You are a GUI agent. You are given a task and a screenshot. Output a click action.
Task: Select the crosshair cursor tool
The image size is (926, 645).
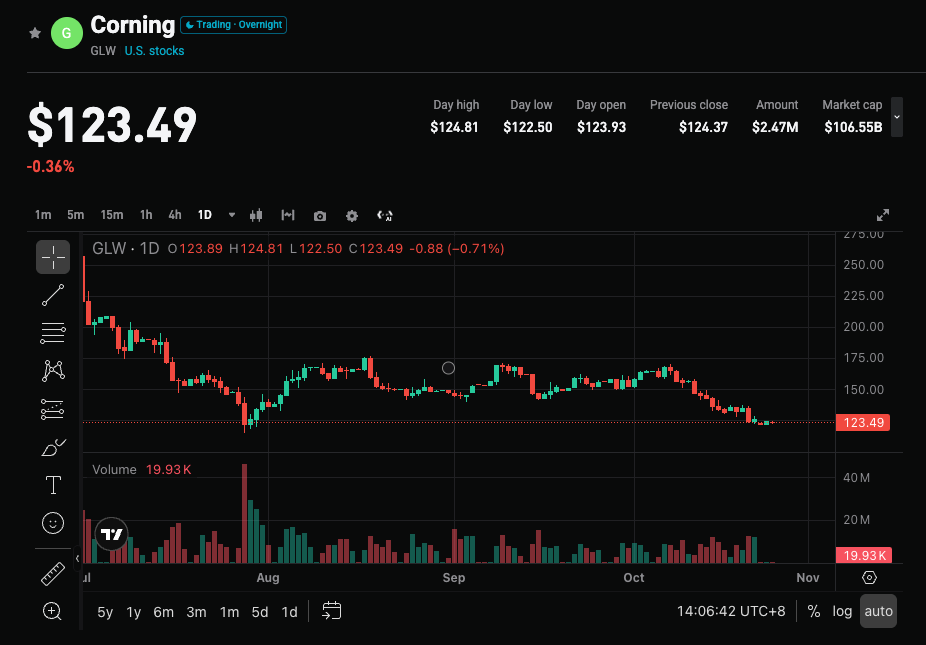click(53, 257)
